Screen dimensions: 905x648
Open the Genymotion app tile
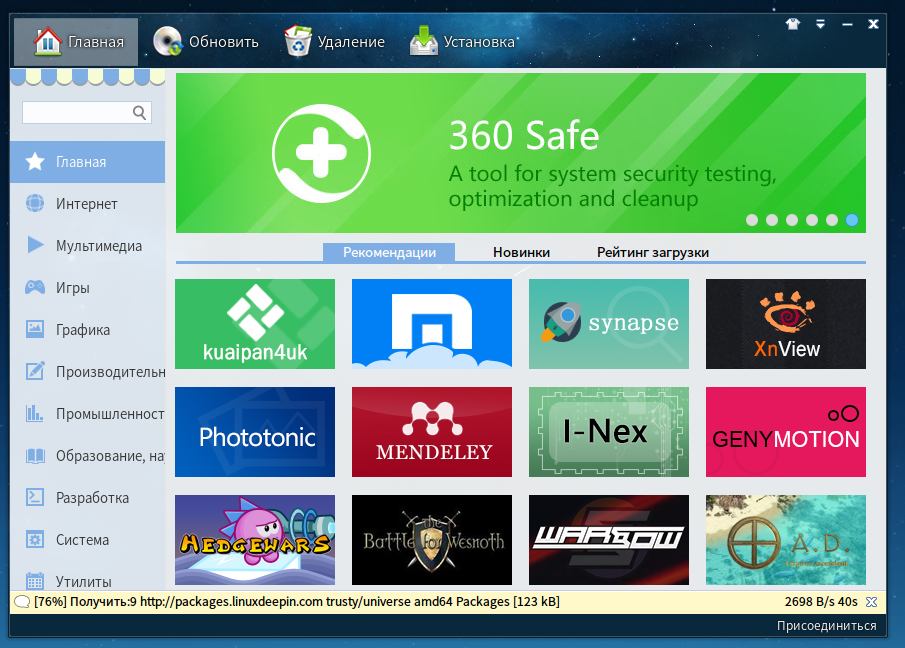786,432
